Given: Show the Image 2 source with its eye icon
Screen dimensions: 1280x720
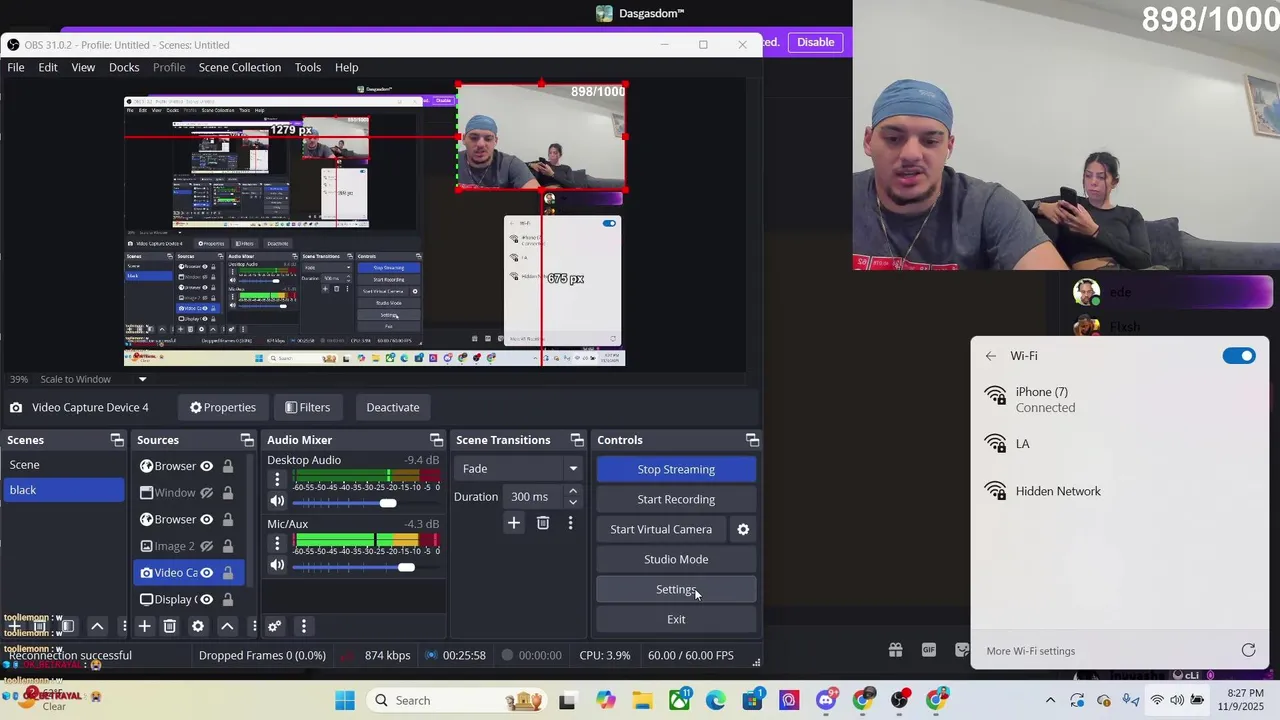Looking at the screenshot, I should point(206,546).
